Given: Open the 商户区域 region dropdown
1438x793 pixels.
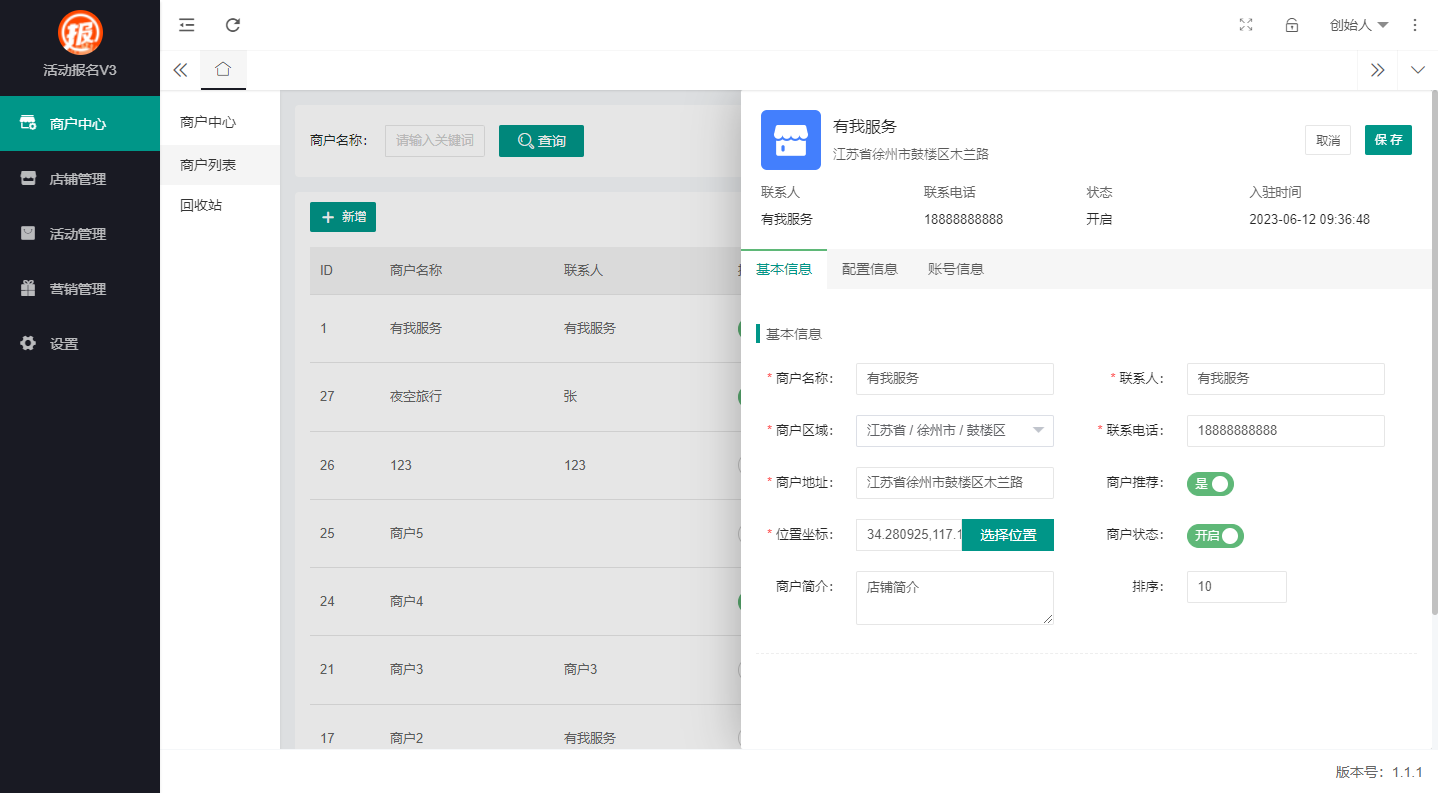Looking at the screenshot, I should [x=954, y=430].
